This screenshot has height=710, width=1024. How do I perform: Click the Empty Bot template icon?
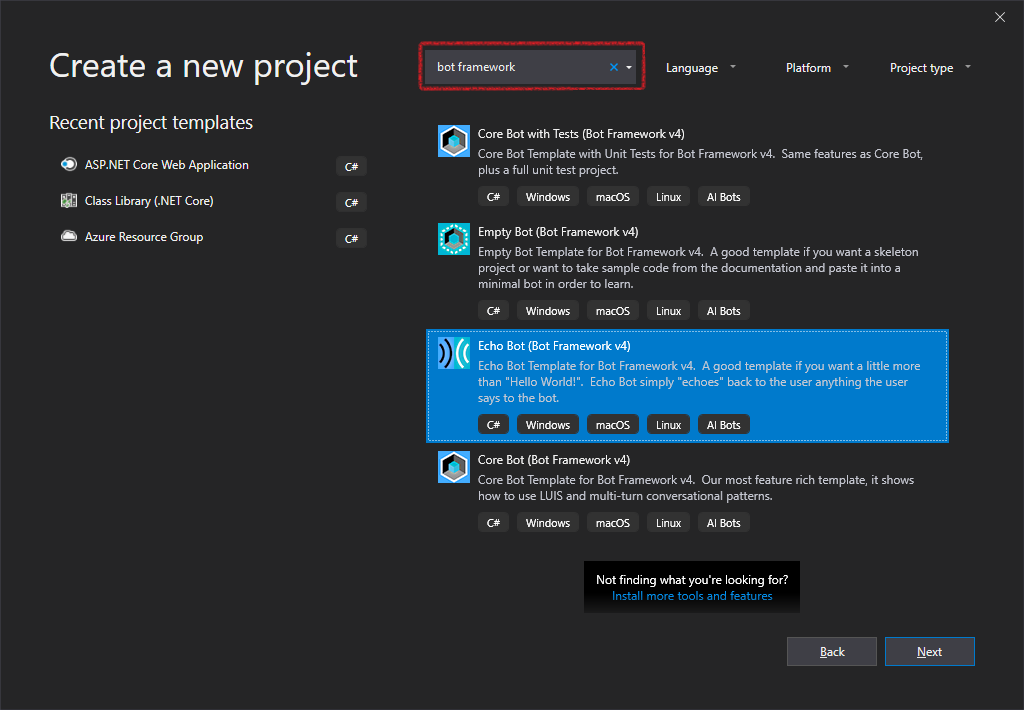click(x=453, y=239)
